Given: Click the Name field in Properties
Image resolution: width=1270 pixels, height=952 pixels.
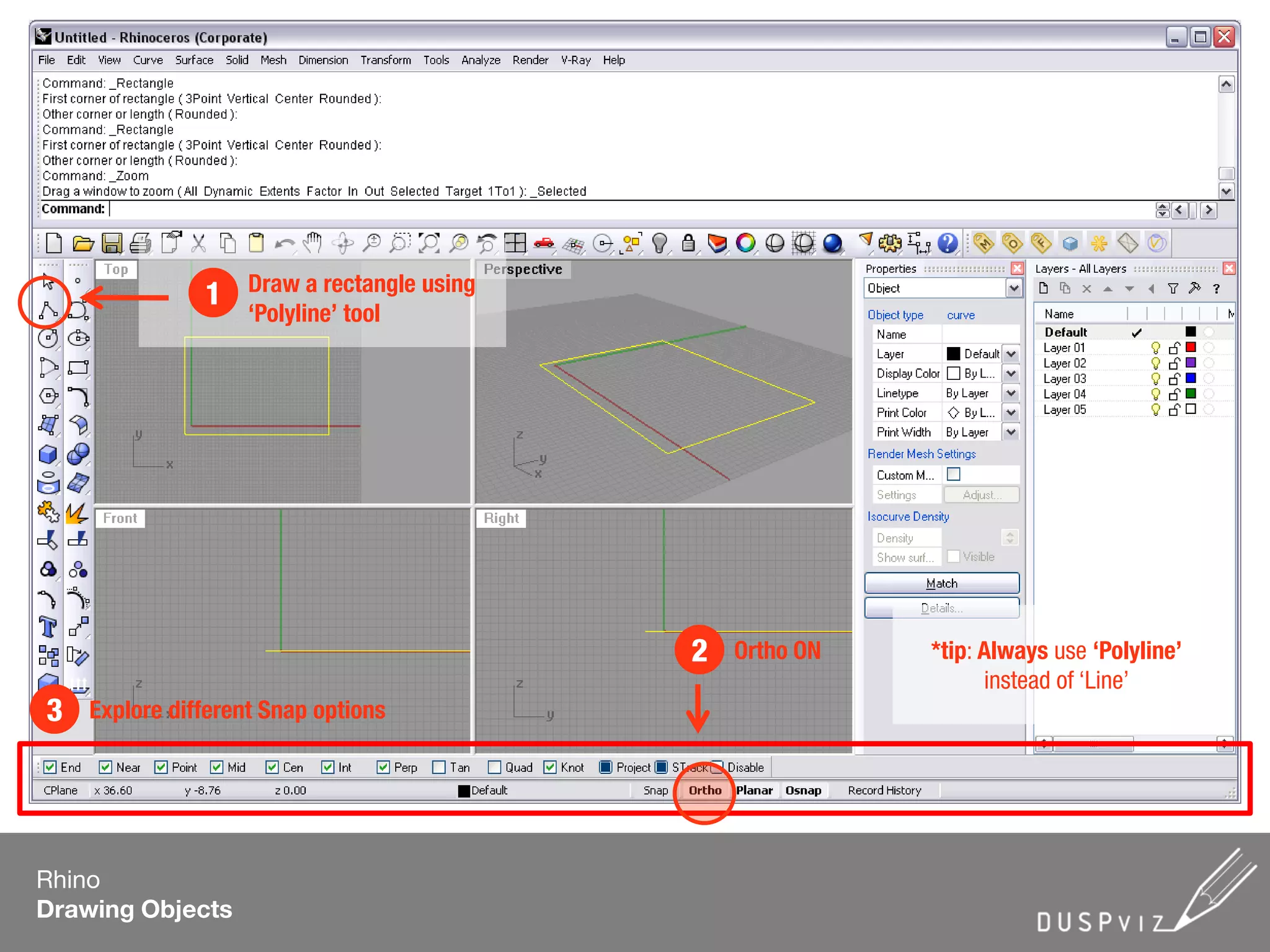Looking at the screenshot, I should [981, 335].
